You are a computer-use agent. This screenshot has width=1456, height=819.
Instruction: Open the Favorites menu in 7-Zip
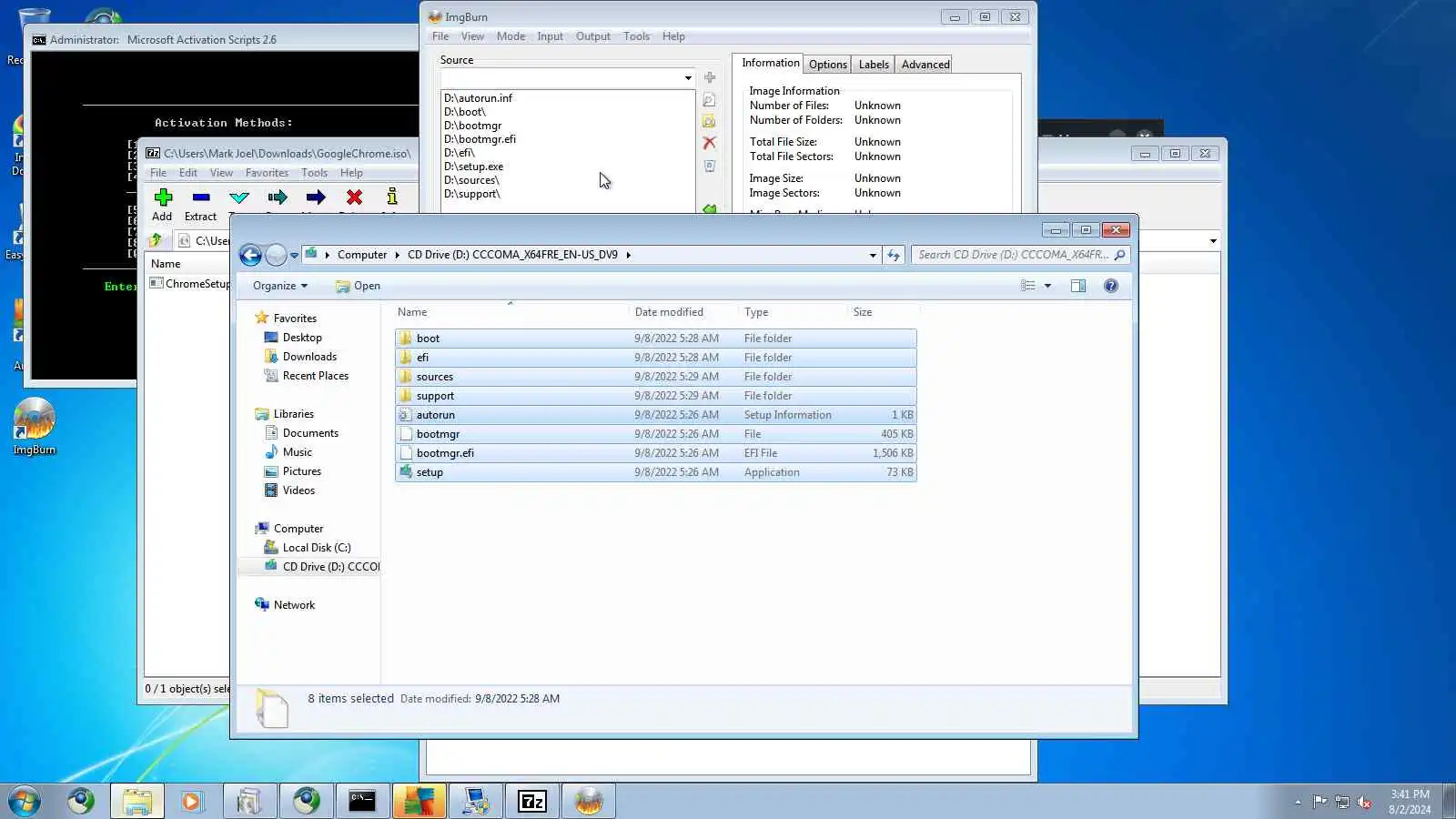pos(267,173)
